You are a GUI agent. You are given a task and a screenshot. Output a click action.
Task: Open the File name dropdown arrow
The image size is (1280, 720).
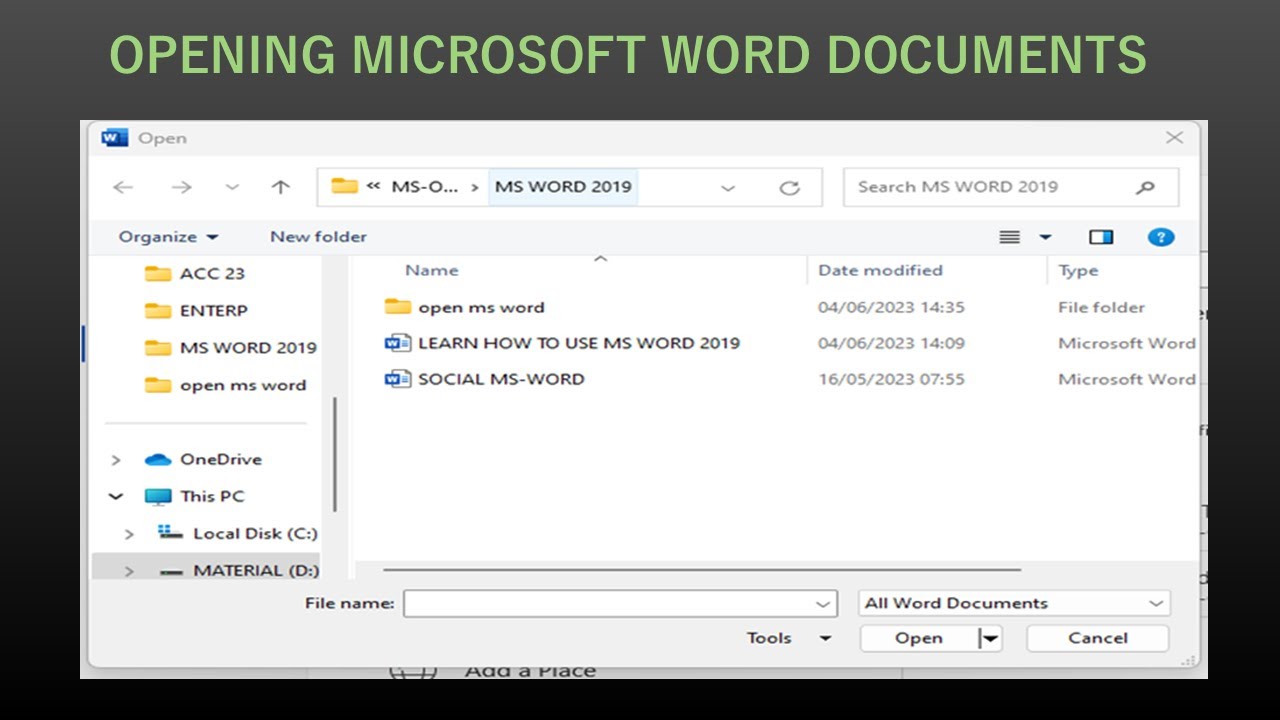824,604
